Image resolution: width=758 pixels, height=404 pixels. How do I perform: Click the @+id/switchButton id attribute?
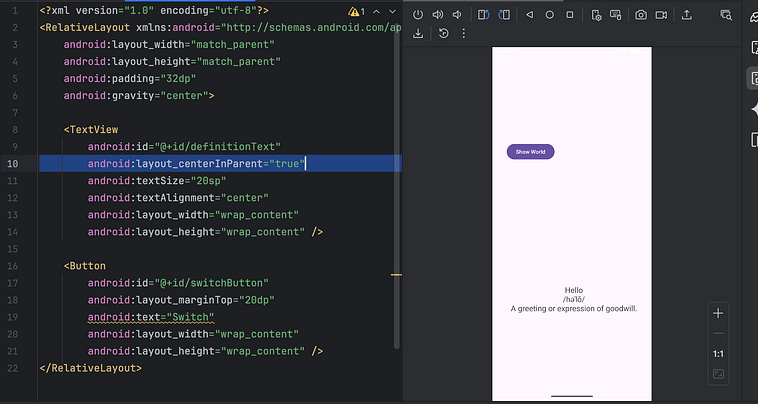178,283
